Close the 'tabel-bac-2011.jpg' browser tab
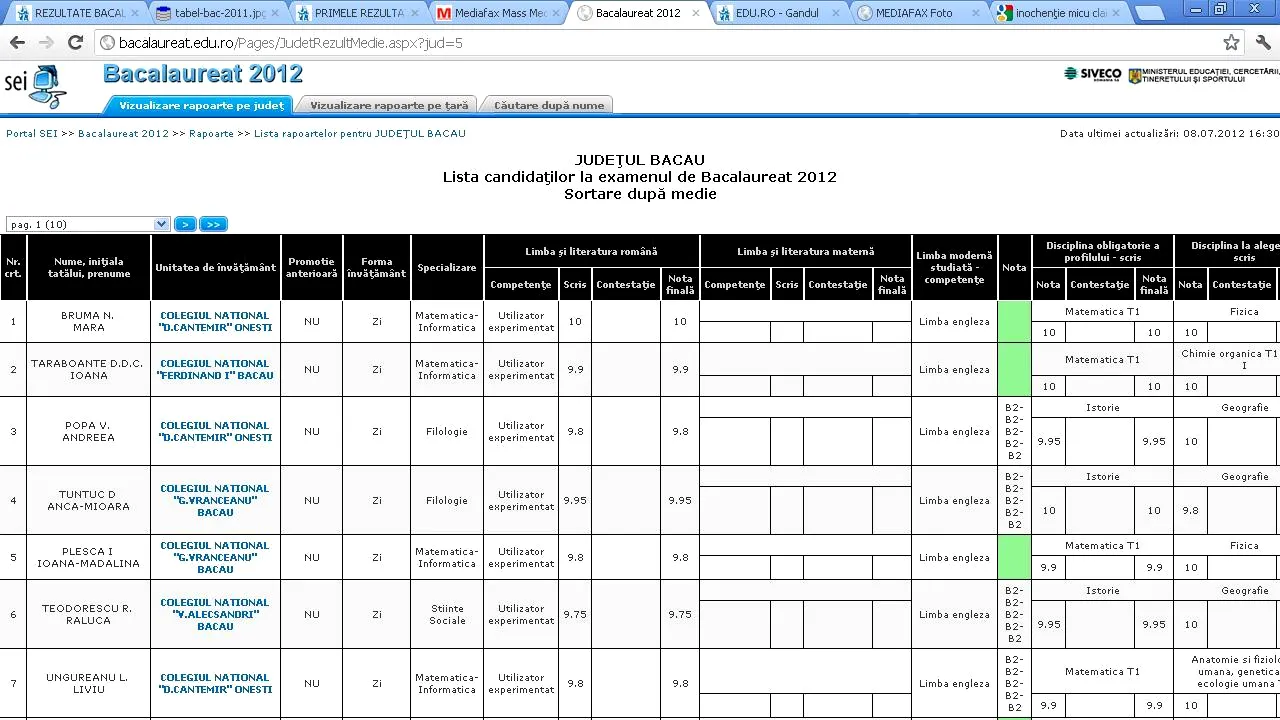The image size is (1280, 720). tap(276, 13)
